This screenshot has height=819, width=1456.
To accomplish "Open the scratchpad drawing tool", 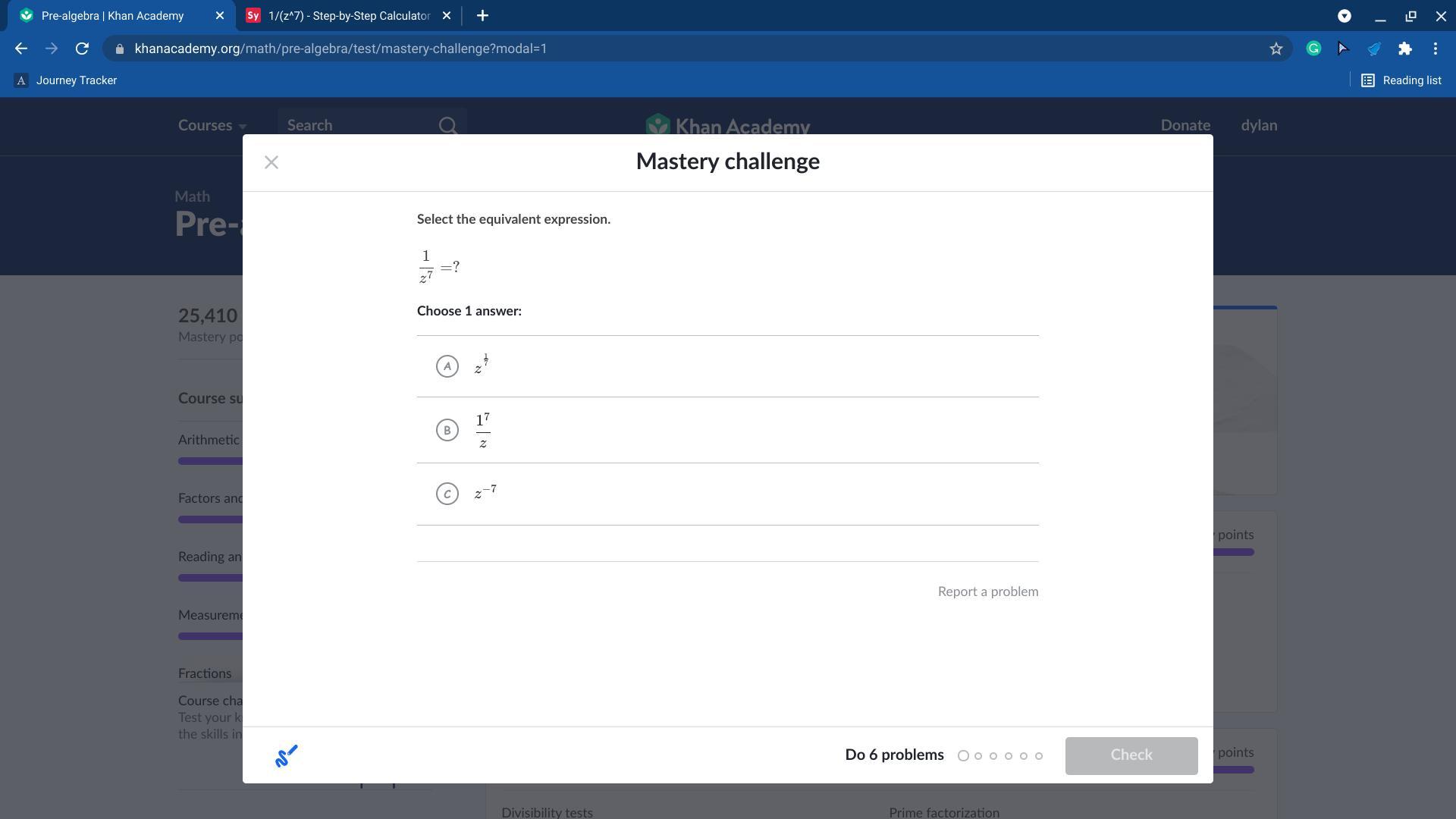I will click(x=286, y=755).
